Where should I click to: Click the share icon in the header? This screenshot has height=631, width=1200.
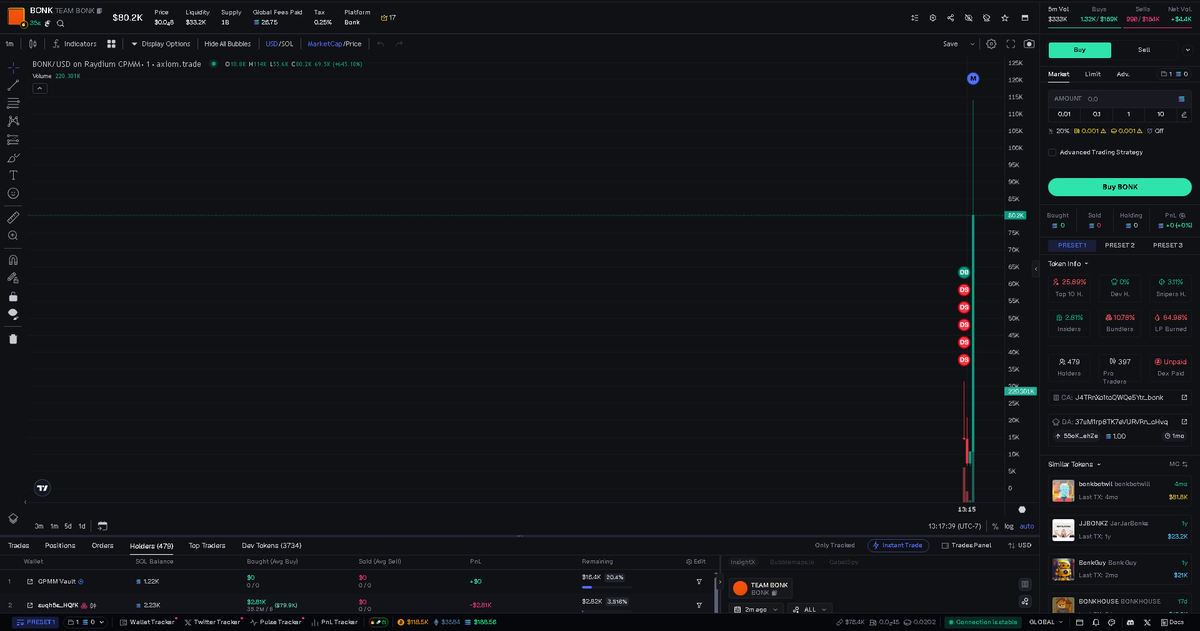[x=950, y=18]
